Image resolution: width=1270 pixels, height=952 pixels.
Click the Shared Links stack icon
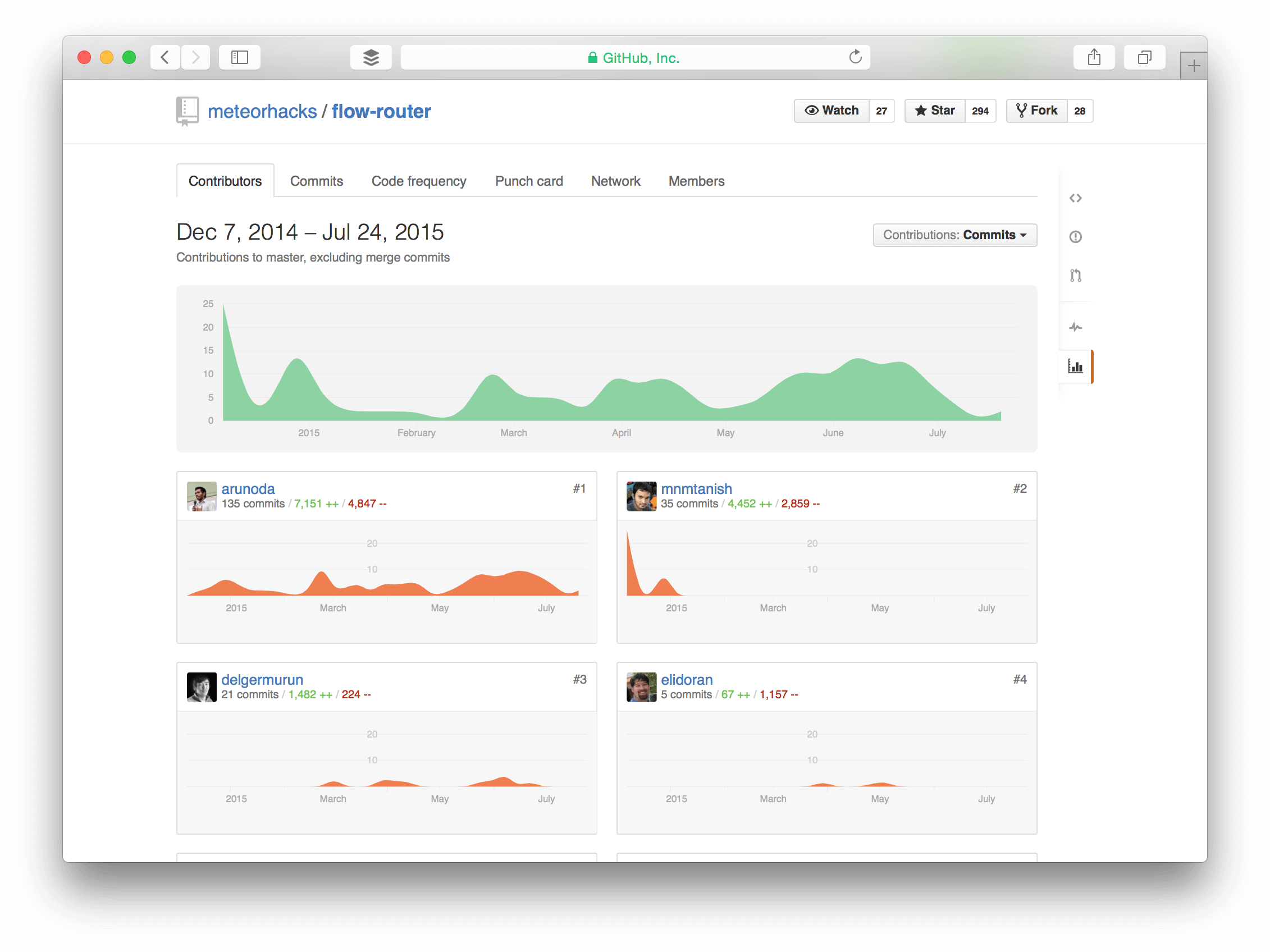[x=371, y=57]
